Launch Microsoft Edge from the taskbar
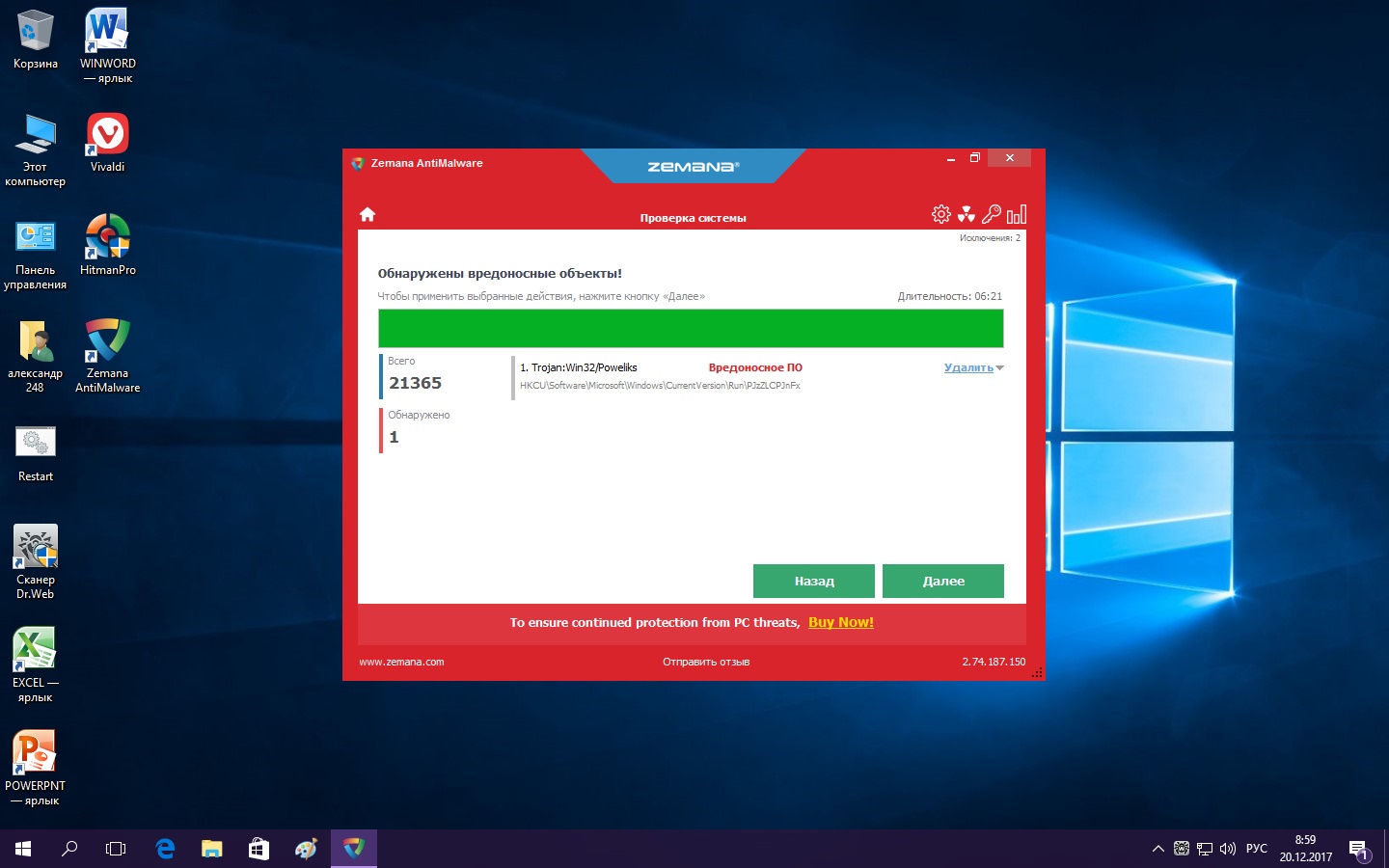 click(x=165, y=849)
